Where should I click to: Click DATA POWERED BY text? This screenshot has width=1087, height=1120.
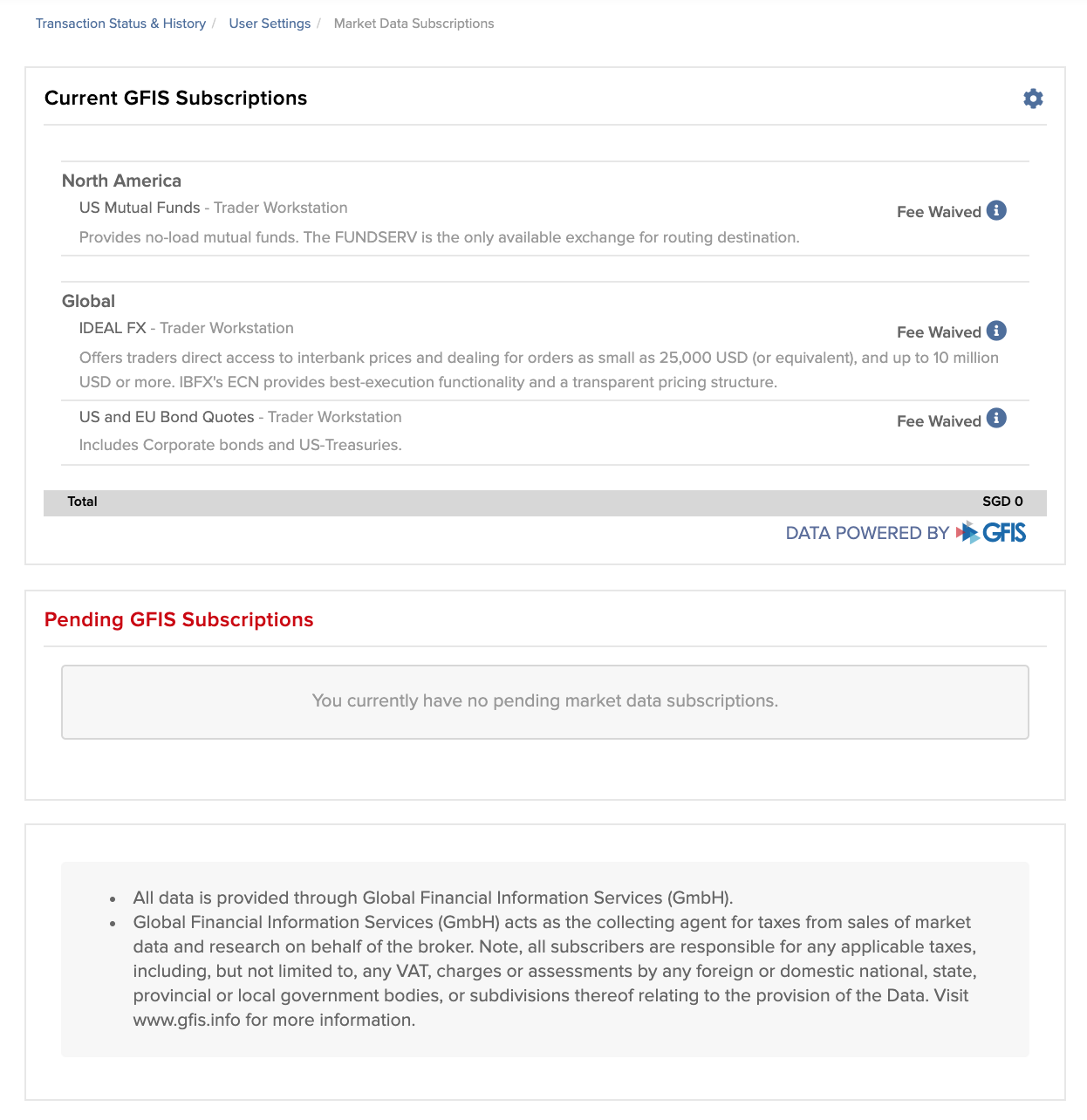click(x=867, y=533)
